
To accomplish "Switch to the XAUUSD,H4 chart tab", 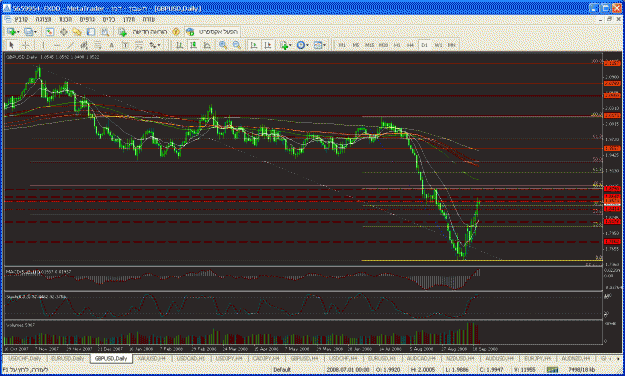I will tap(151, 359).
